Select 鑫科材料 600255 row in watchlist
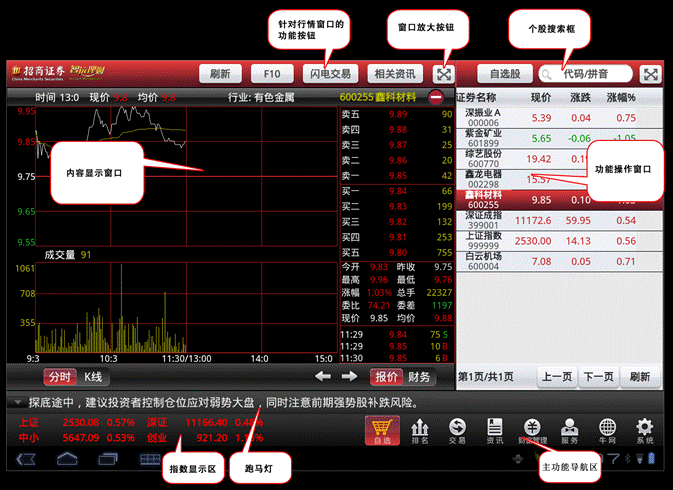Screen dimensions: 673x490 [x=559, y=200]
